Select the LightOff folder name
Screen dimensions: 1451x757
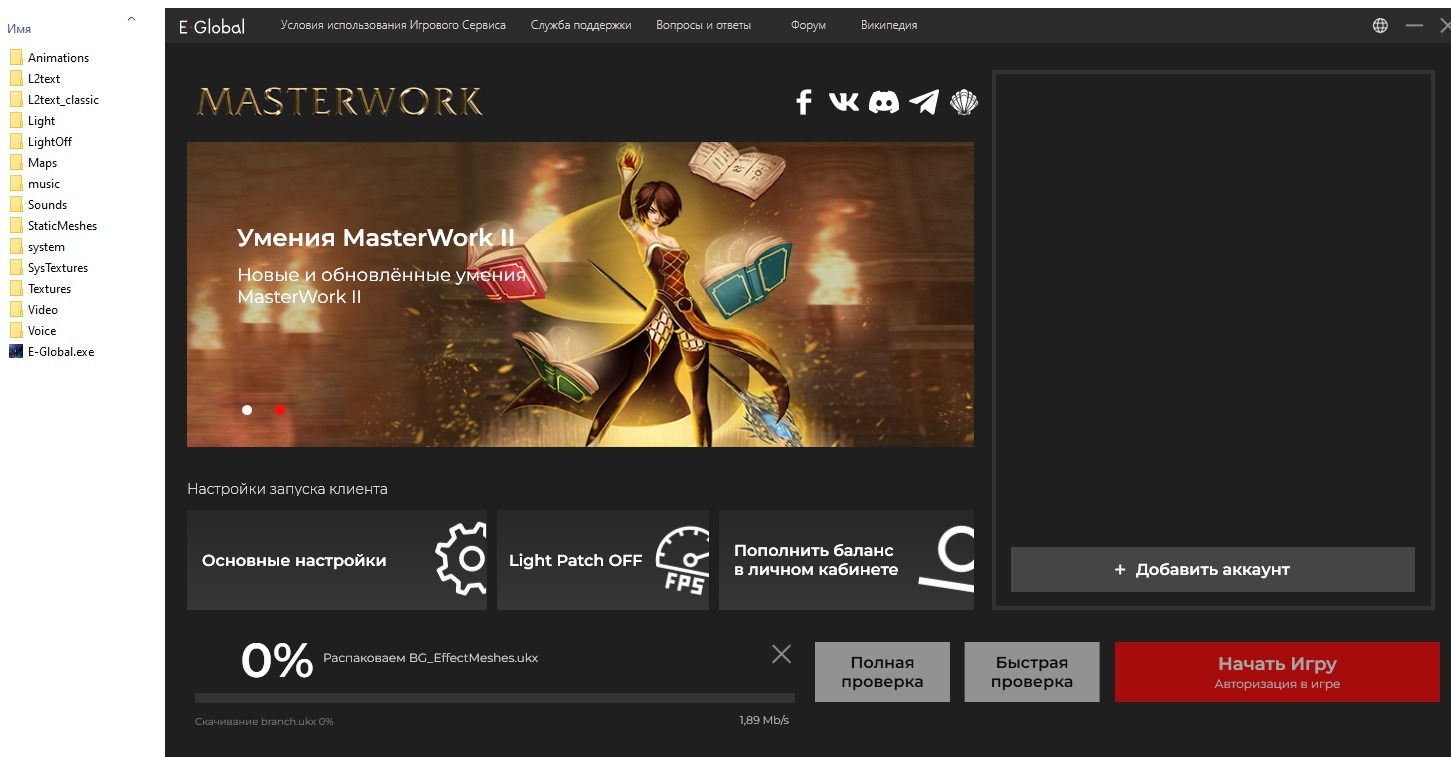click(50, 142)
